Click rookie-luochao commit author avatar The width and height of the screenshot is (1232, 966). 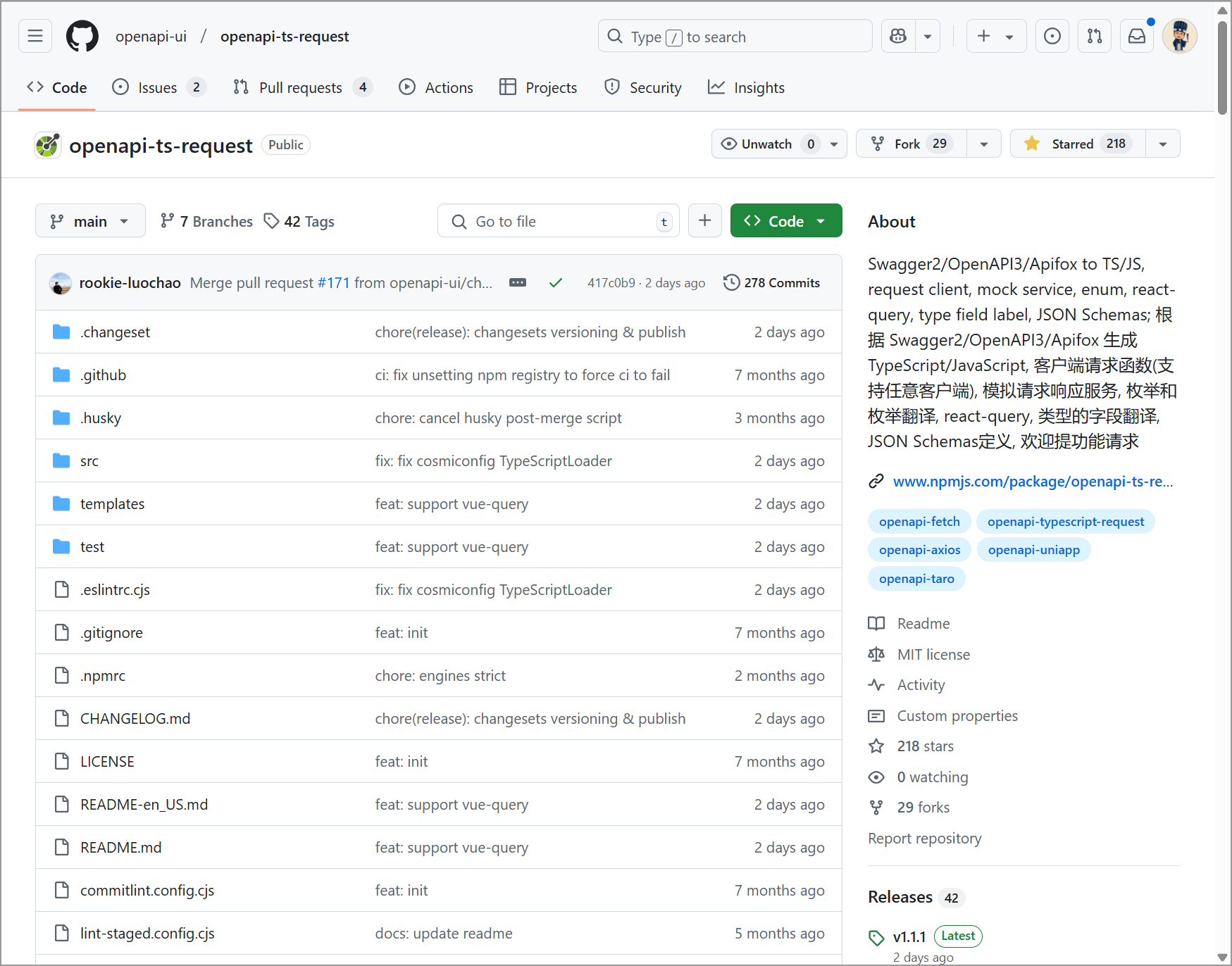61,283
